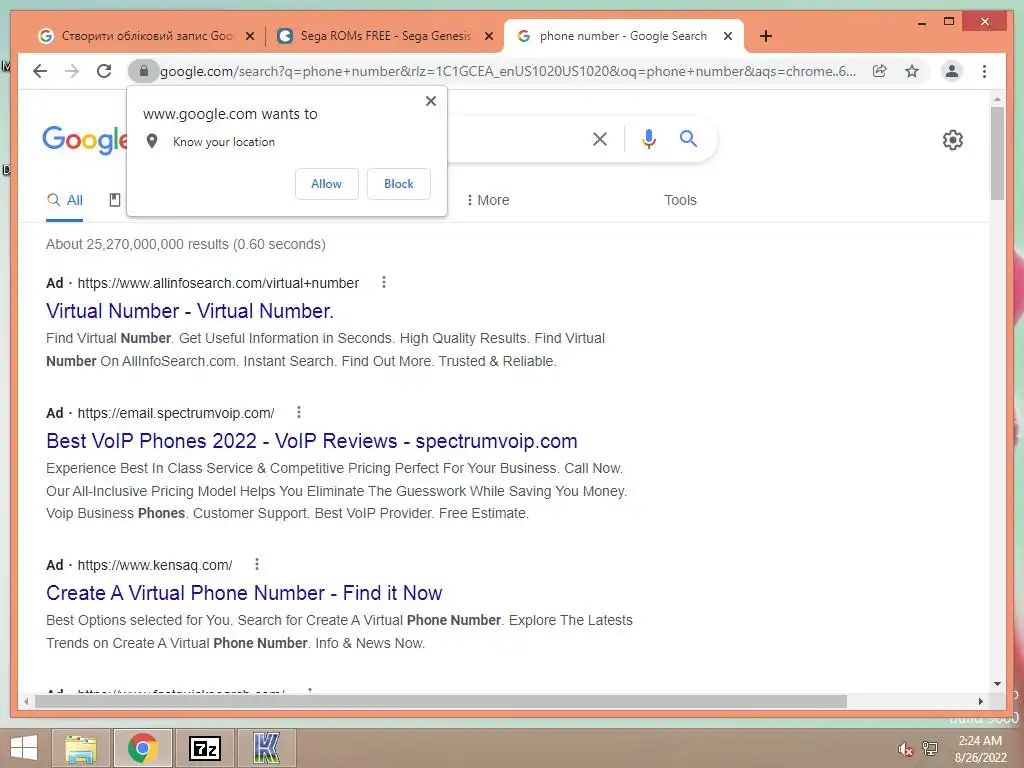This screenshot has width=1024, height=768.
Task: Switch to Sega ROMs FREE tab
Action: (x=385, y=36)
